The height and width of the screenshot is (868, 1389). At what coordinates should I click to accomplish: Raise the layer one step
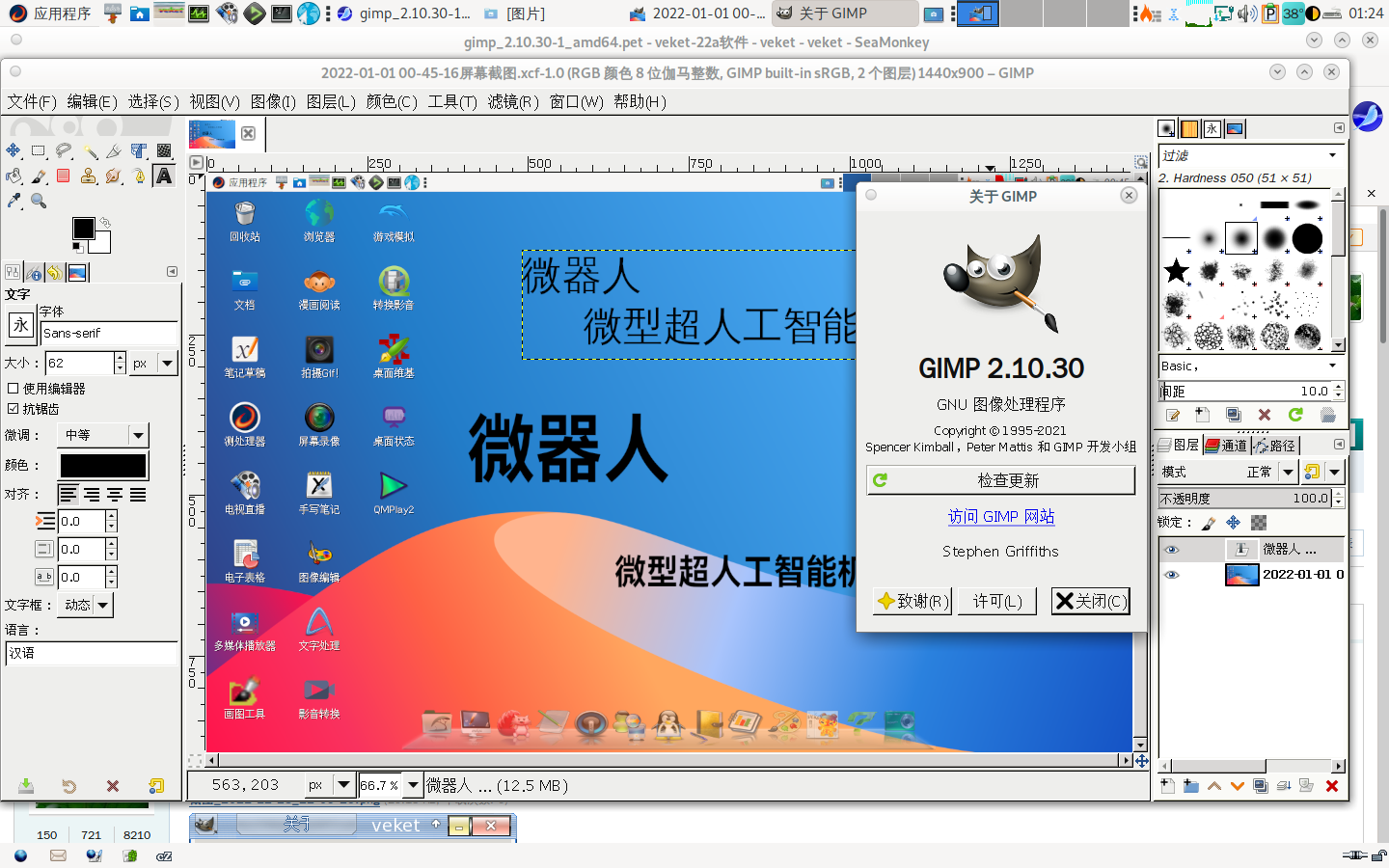[x=1214, y=786]
